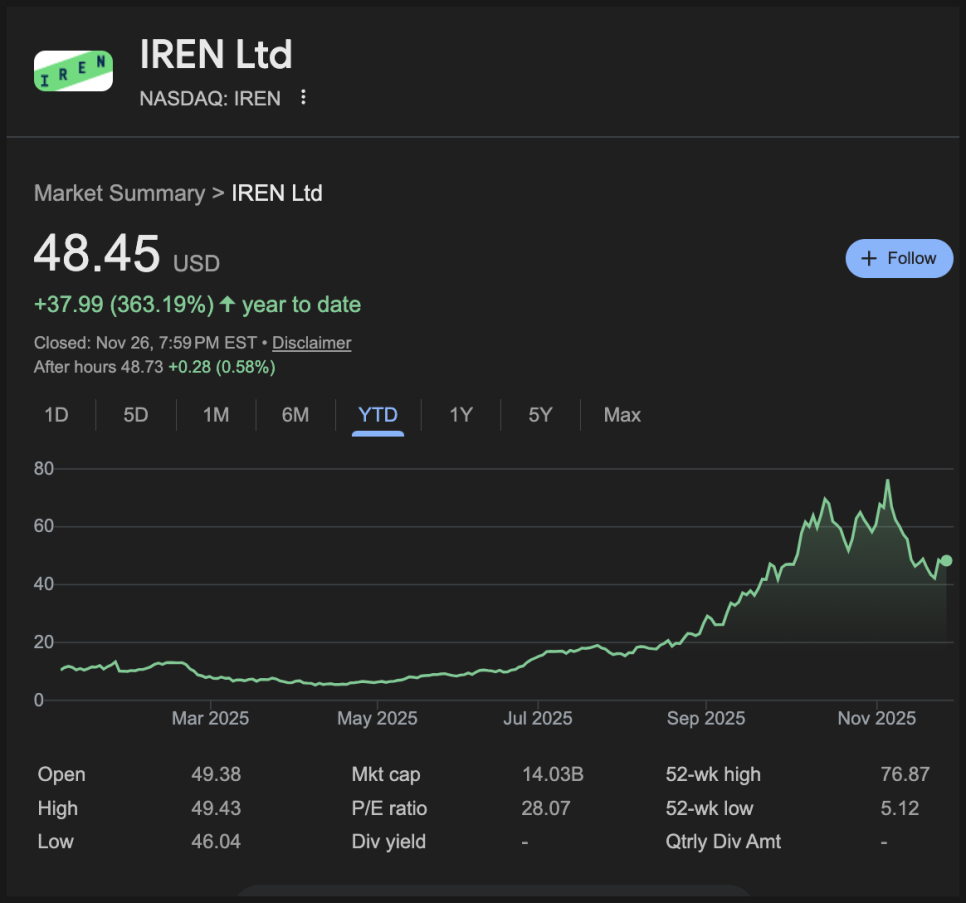Click the 'May 2025' axis label
Screen dimensions: 966x903
coord(377,718)
